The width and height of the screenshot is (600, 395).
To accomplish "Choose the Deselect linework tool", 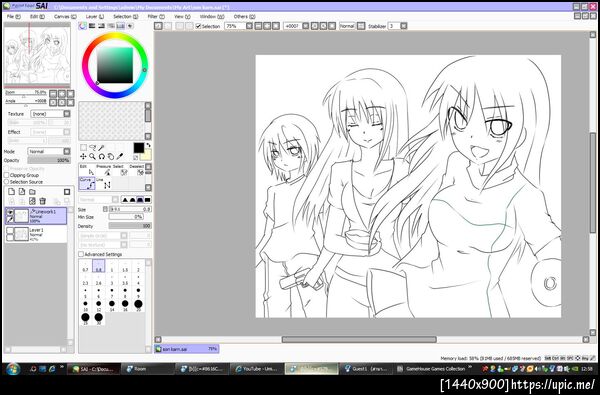I will (x=137, y=170).
